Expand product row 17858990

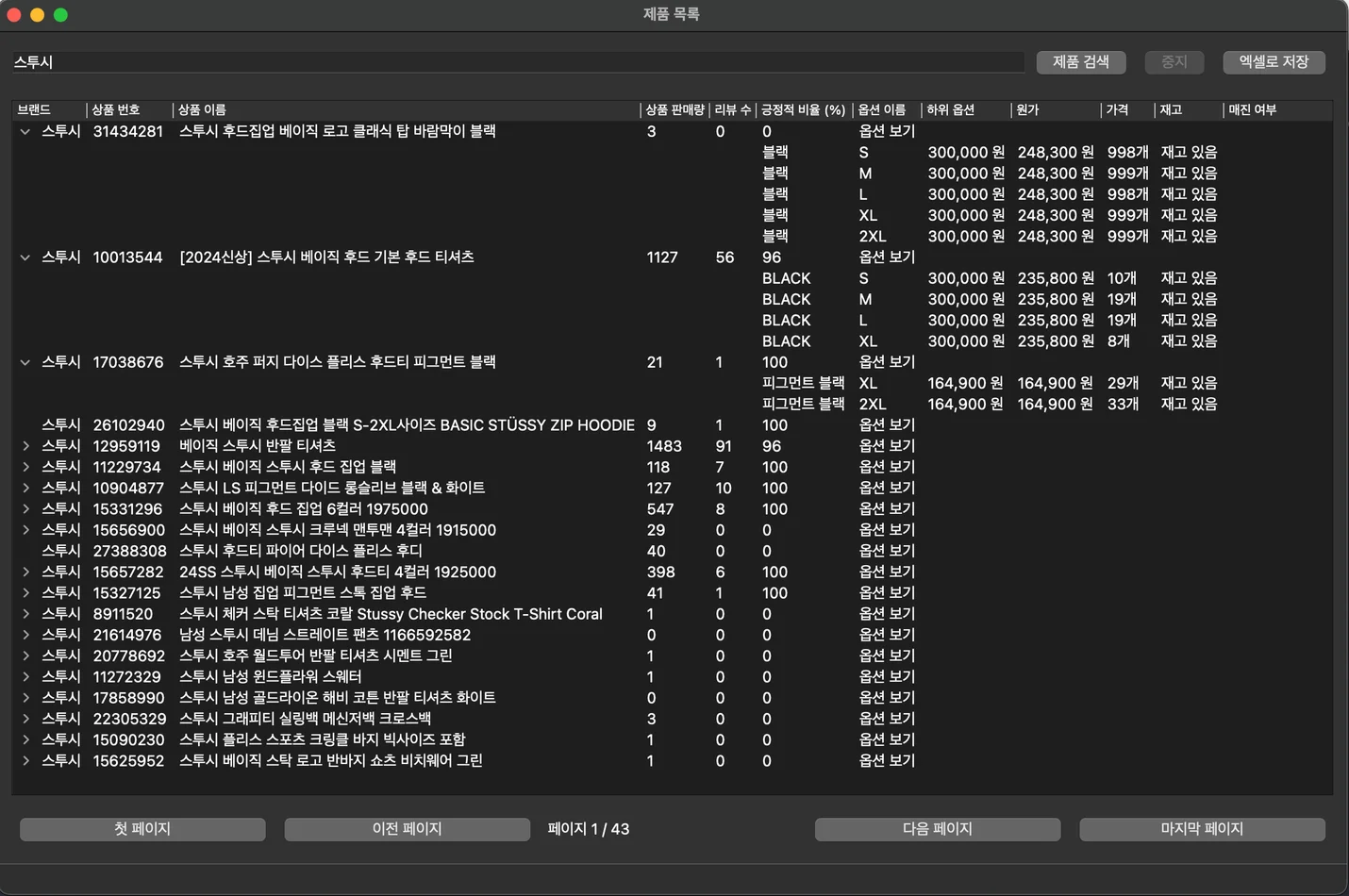pyautogui.click(x=25, y=698)
